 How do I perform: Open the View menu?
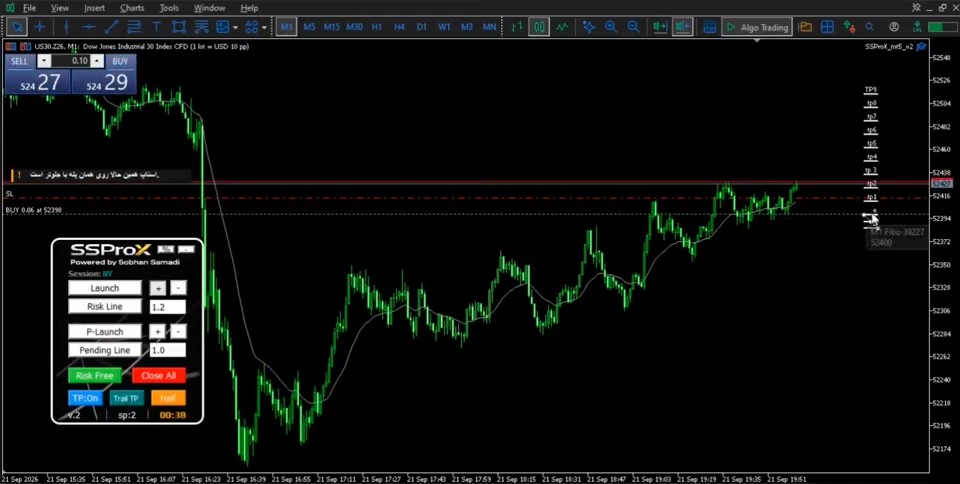click(60, 8)
